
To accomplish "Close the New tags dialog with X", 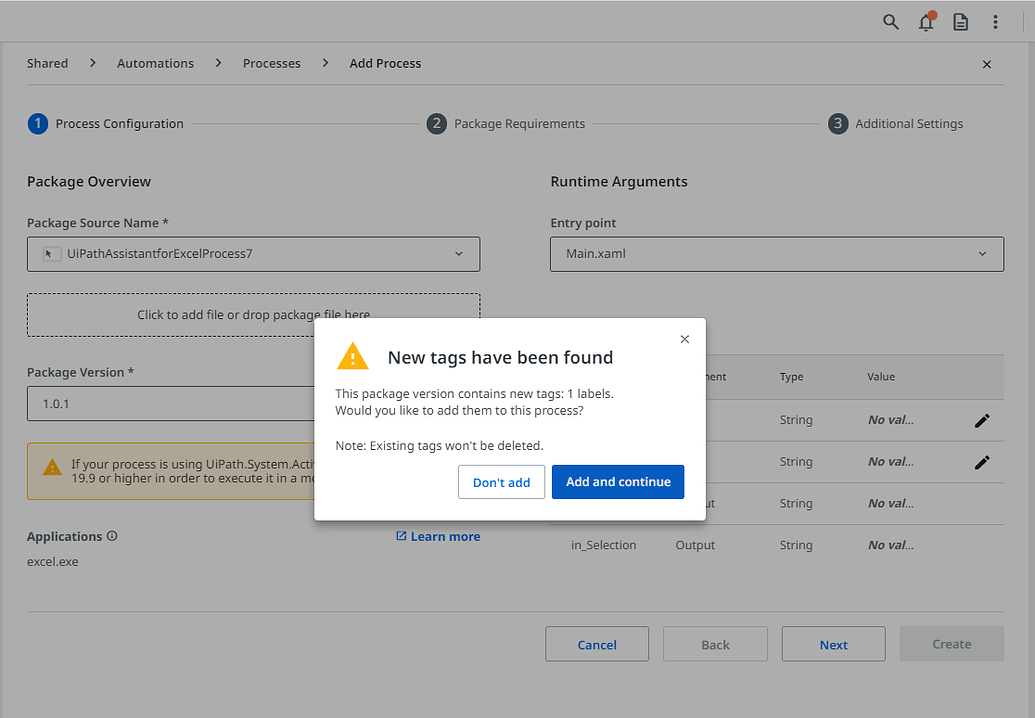I will (x=685, y=339).
